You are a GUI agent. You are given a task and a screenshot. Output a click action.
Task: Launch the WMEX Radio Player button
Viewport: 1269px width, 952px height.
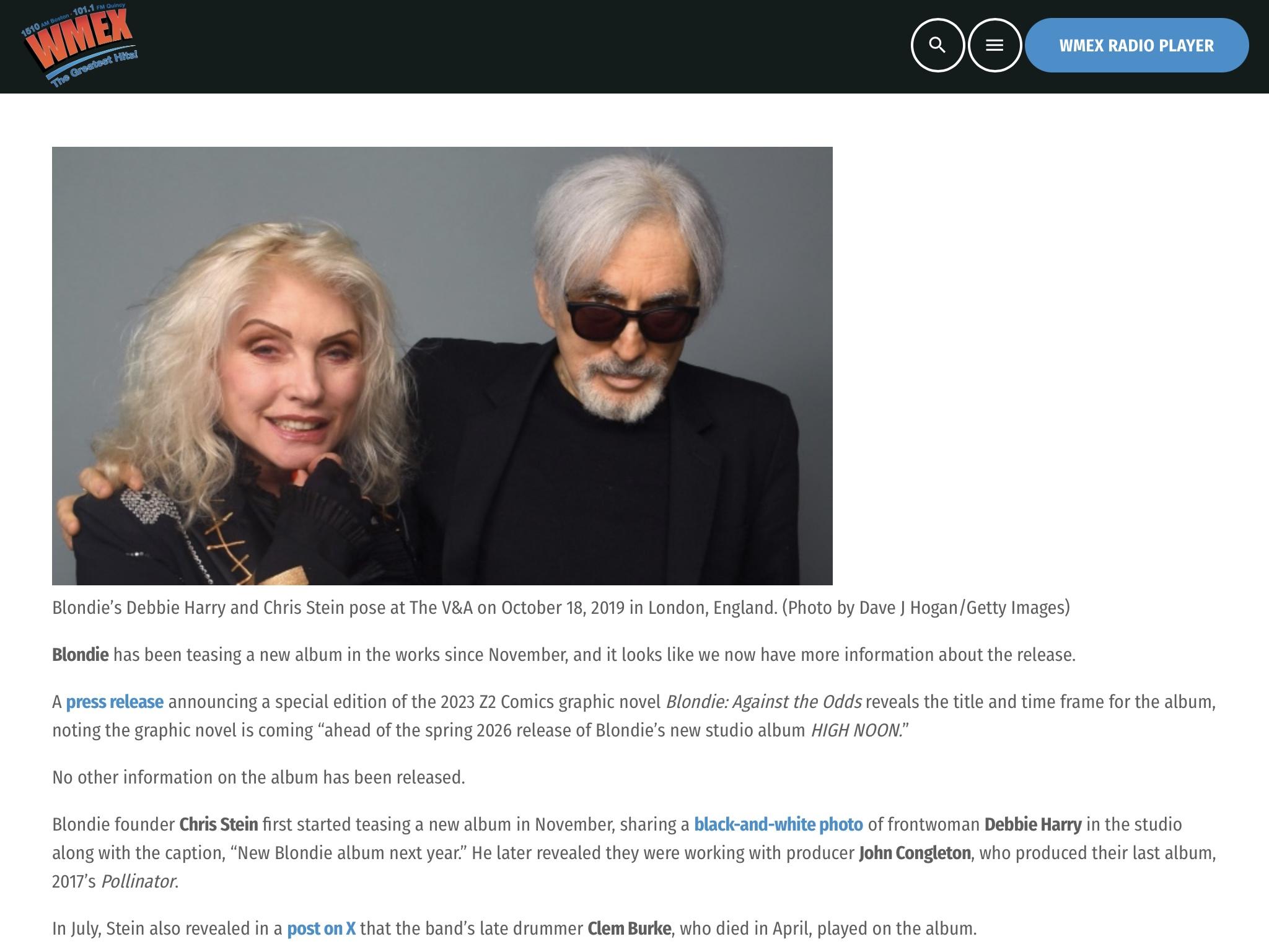[x=1136, y=45]
